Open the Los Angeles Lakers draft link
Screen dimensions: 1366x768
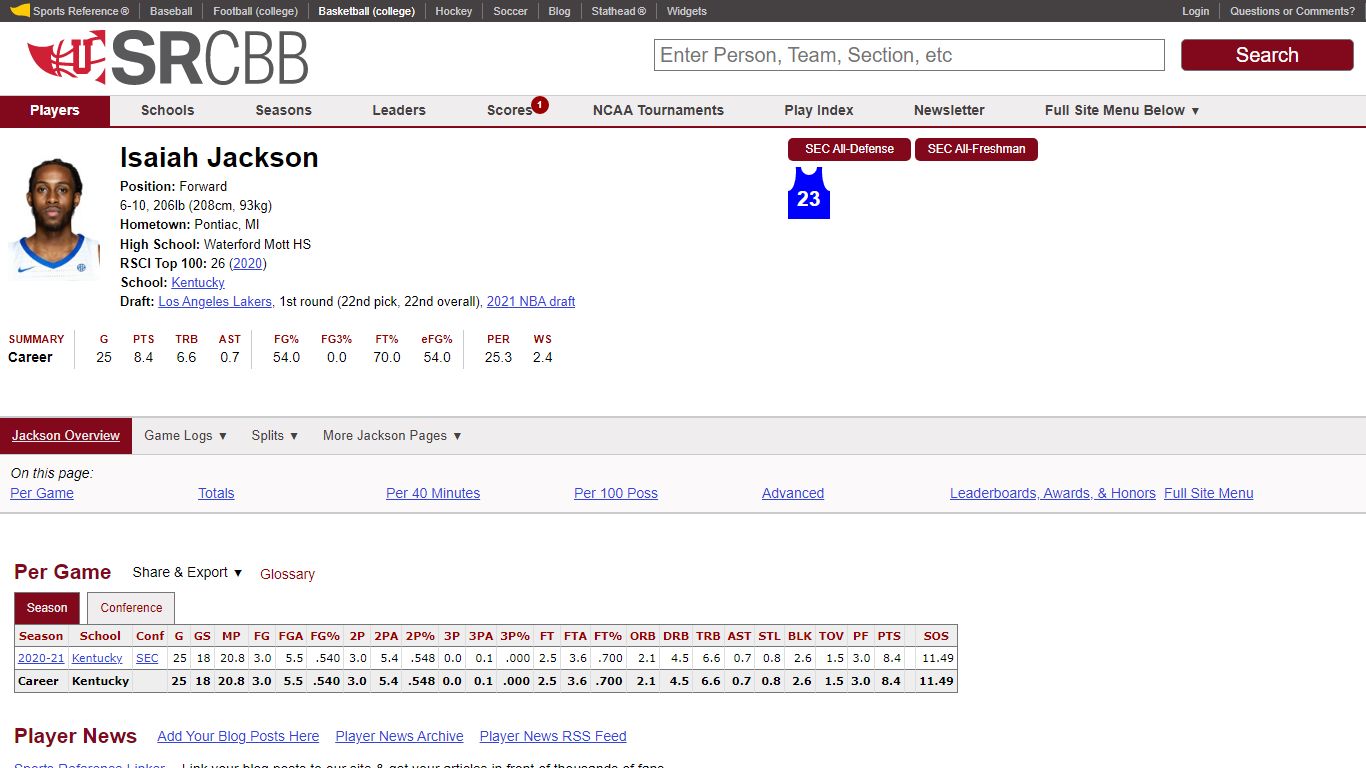[215, 301]
